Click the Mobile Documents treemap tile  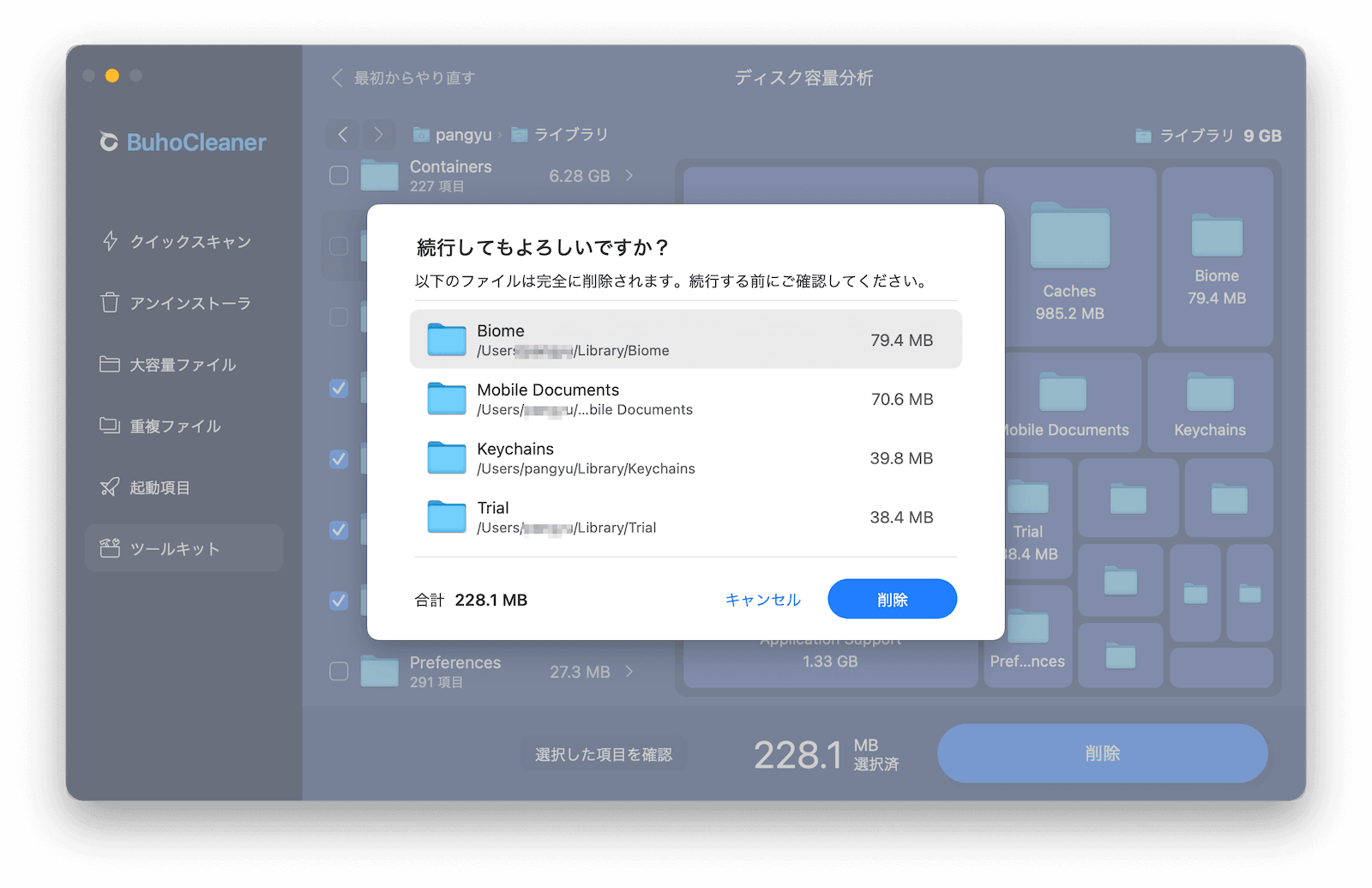pos(1073,402)
